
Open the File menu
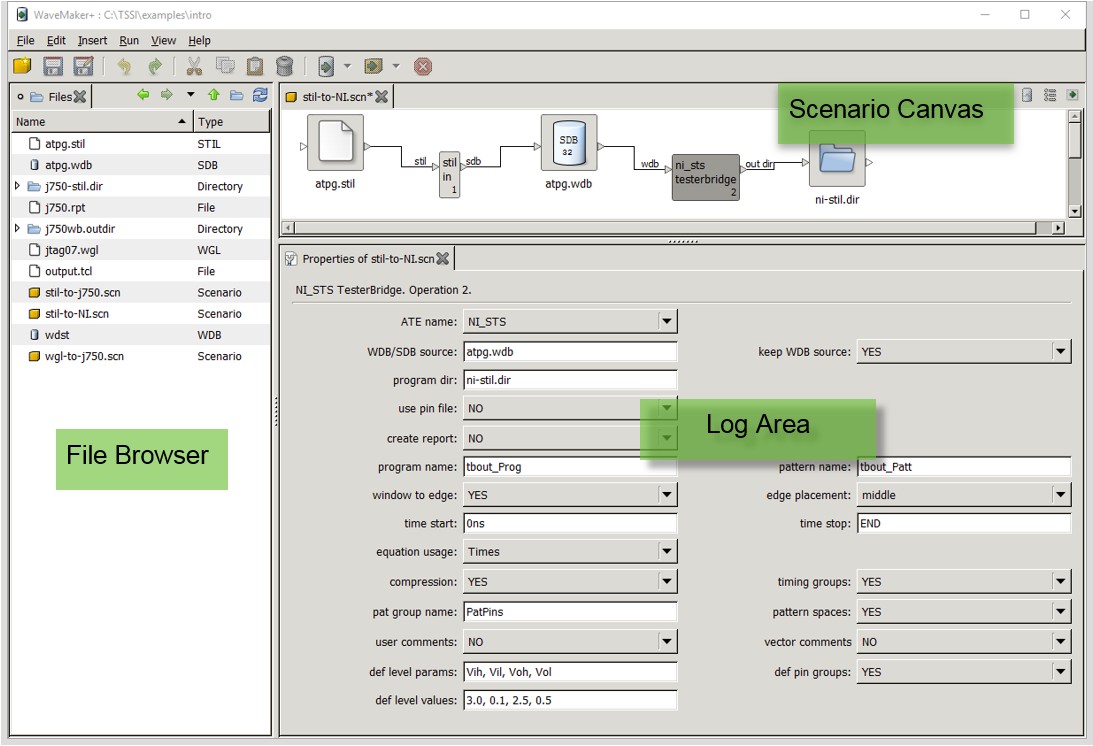[25, 40]
